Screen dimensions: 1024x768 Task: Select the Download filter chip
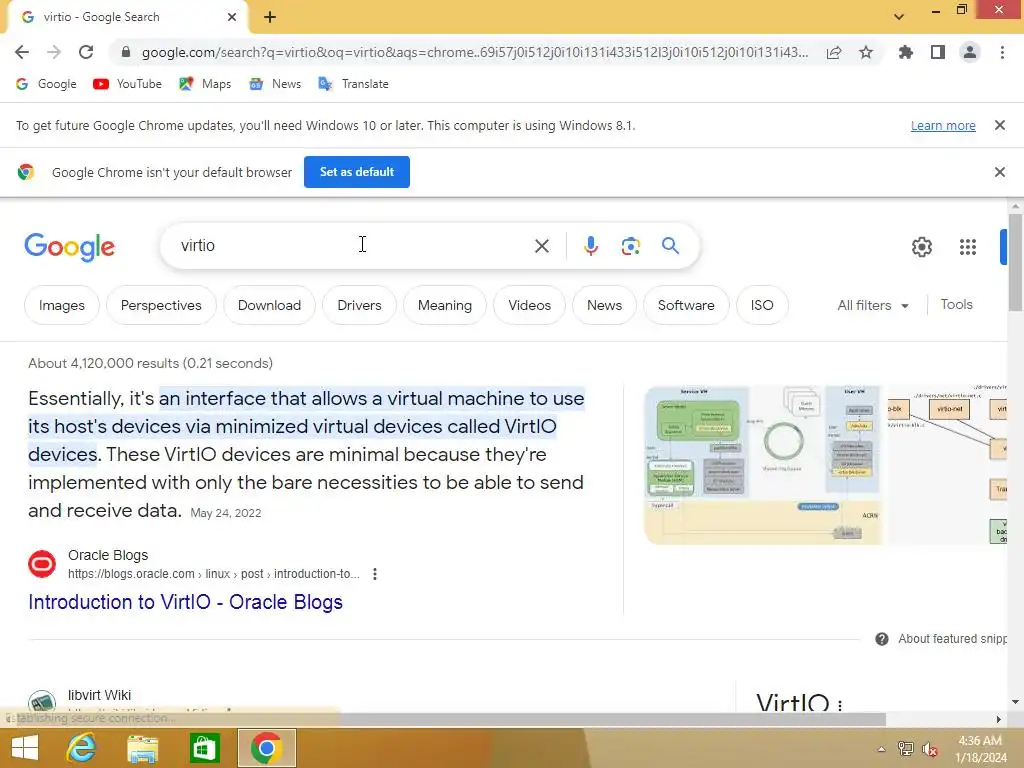[x=269, y=305]
